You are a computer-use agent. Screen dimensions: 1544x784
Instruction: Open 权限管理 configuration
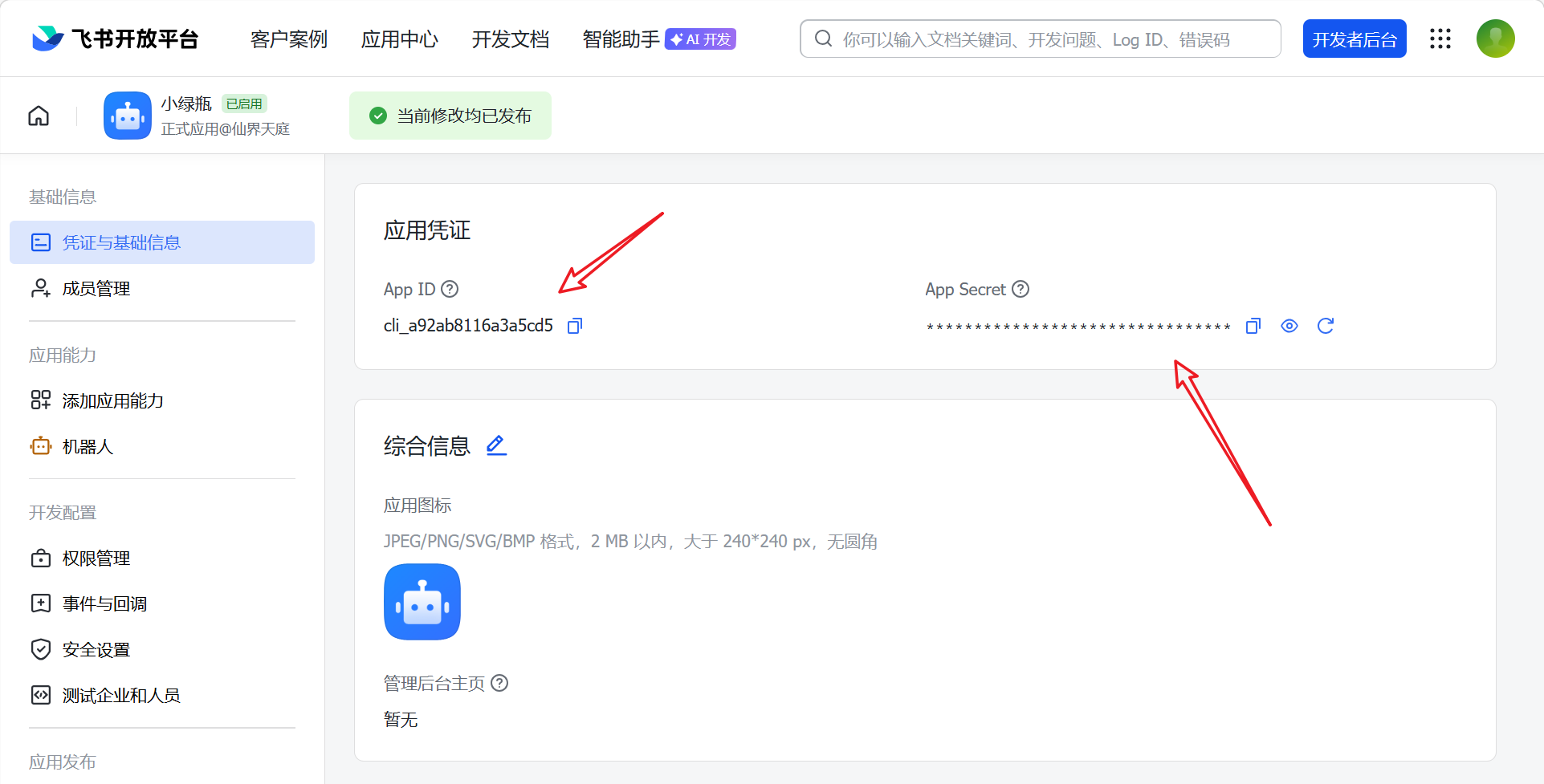click(96, 558)
